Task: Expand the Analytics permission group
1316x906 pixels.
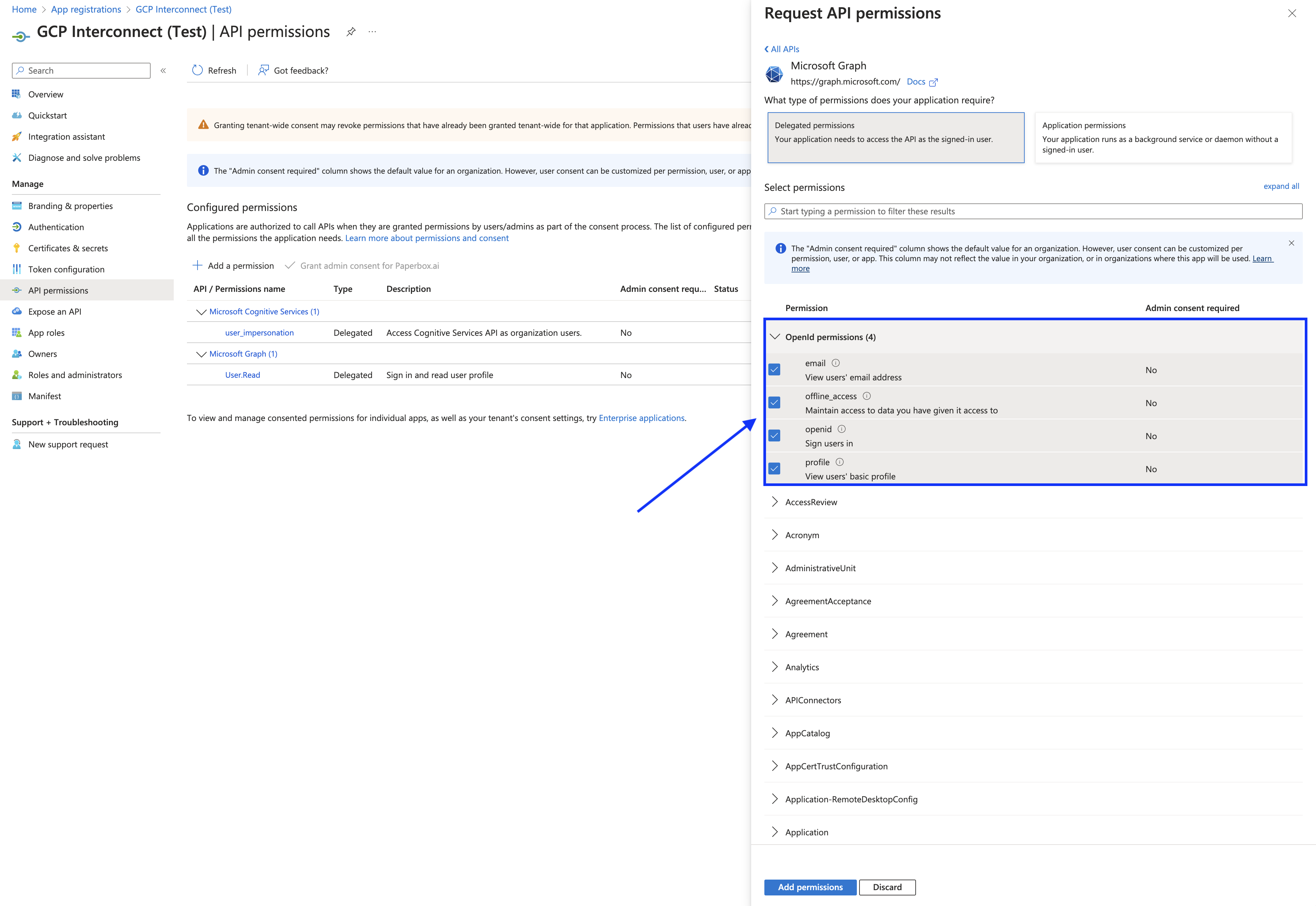Action: coord(775,666)
